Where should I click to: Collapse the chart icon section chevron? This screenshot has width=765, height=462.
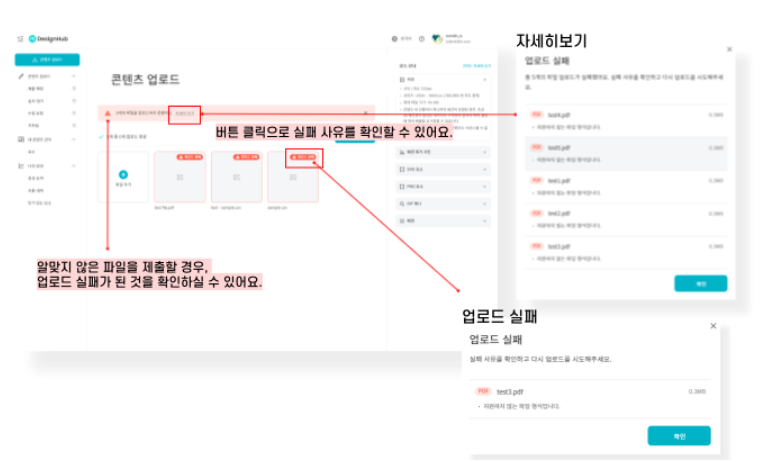74,166
